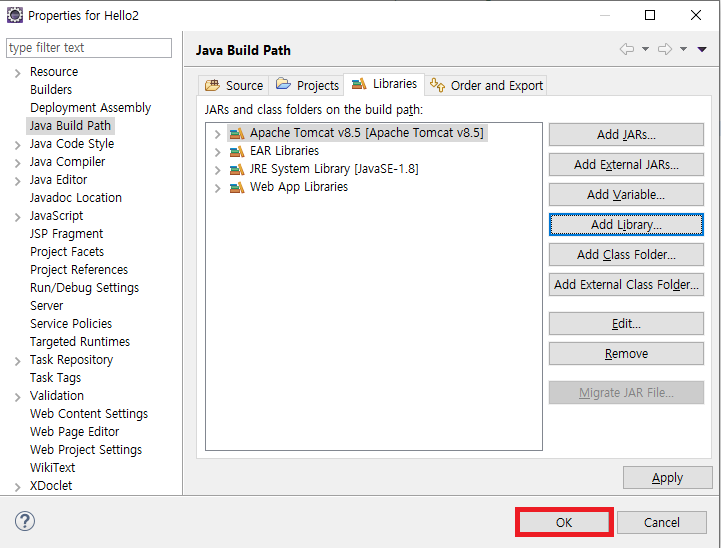Focus the type filter text field
721x548 pixels.
[x=89, y=48]
